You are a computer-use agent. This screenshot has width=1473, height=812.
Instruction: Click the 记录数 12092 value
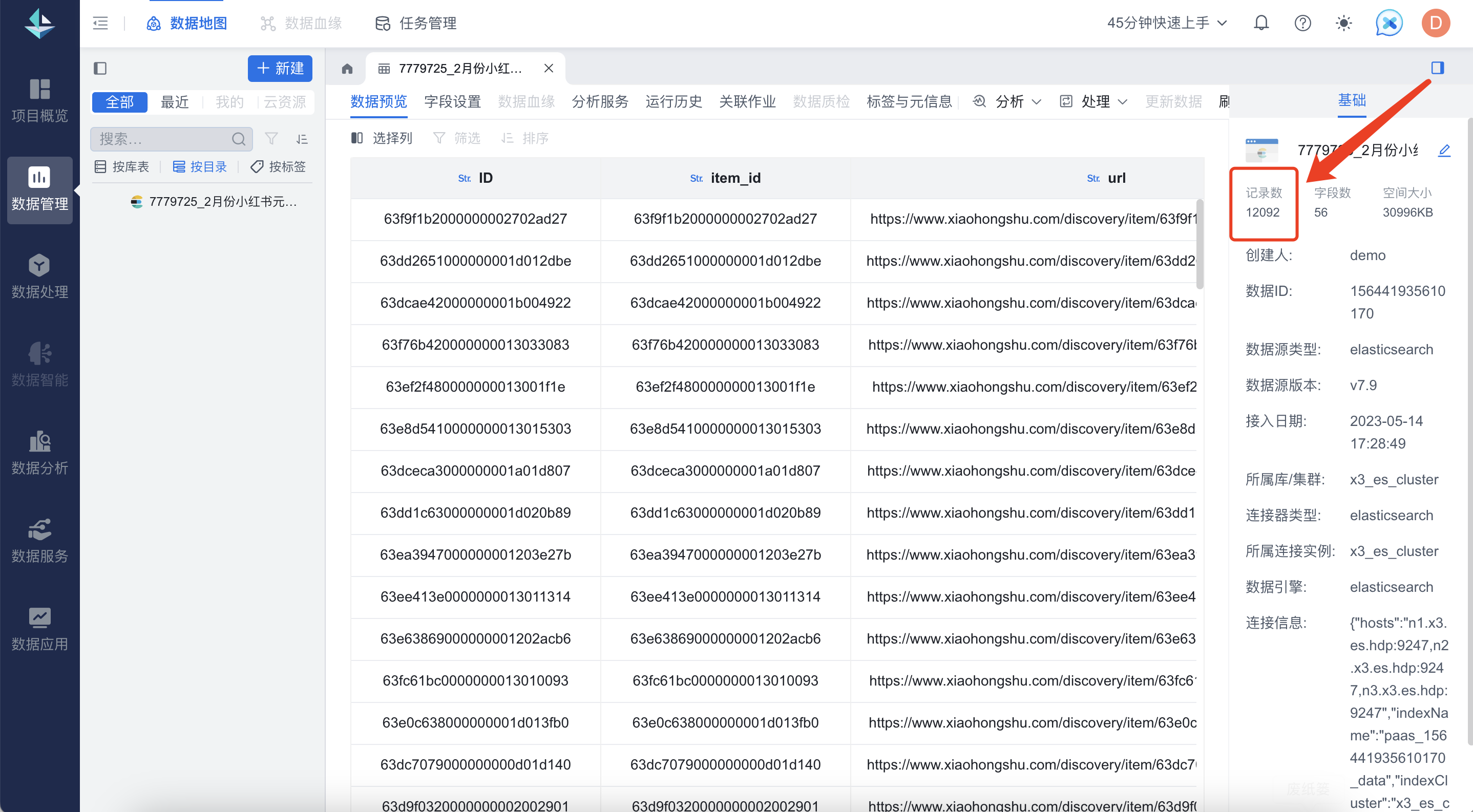(1262, 212)
